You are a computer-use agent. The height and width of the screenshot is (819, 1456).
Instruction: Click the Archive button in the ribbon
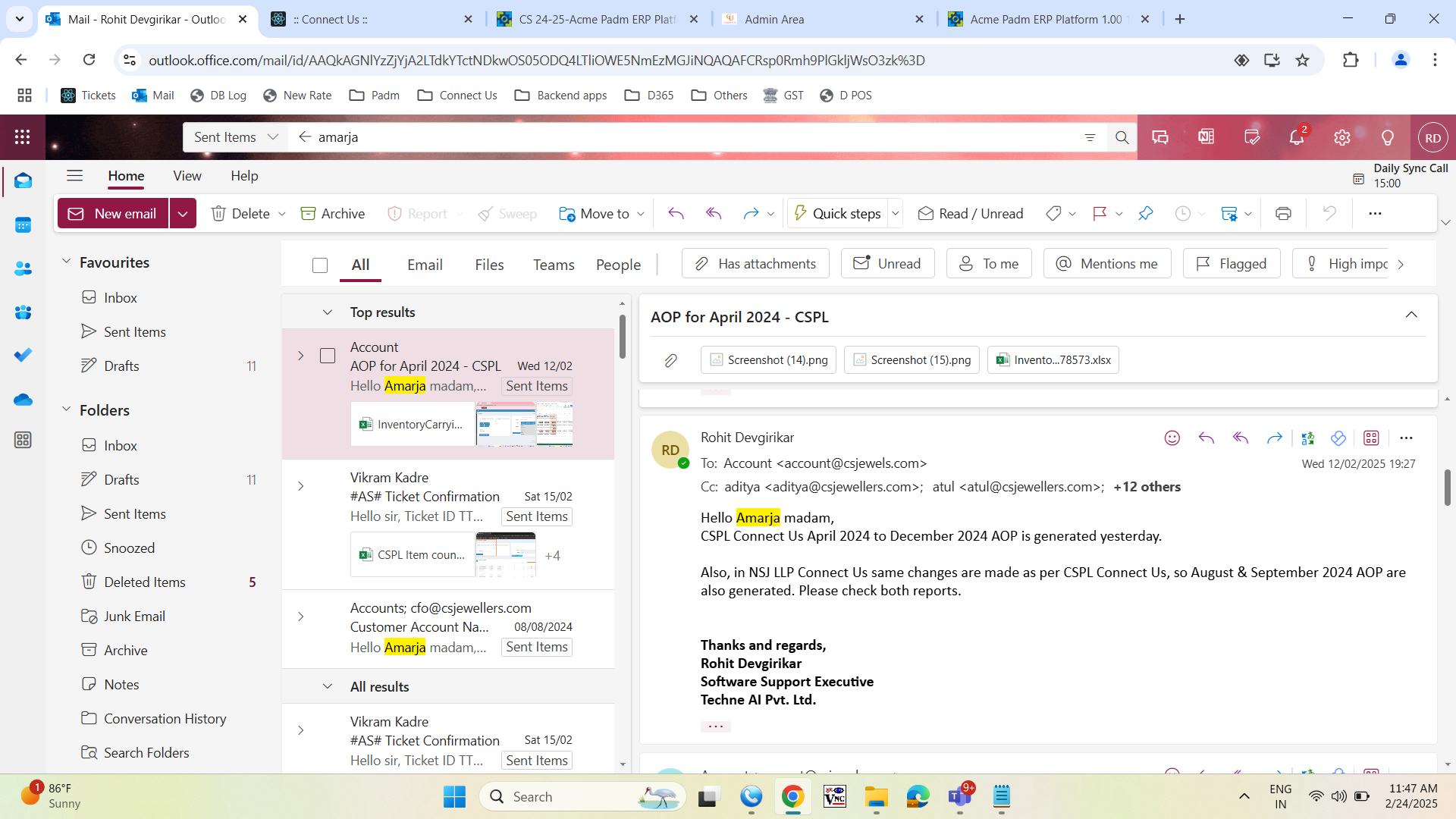pyautogui.click(x=333, y=214)
